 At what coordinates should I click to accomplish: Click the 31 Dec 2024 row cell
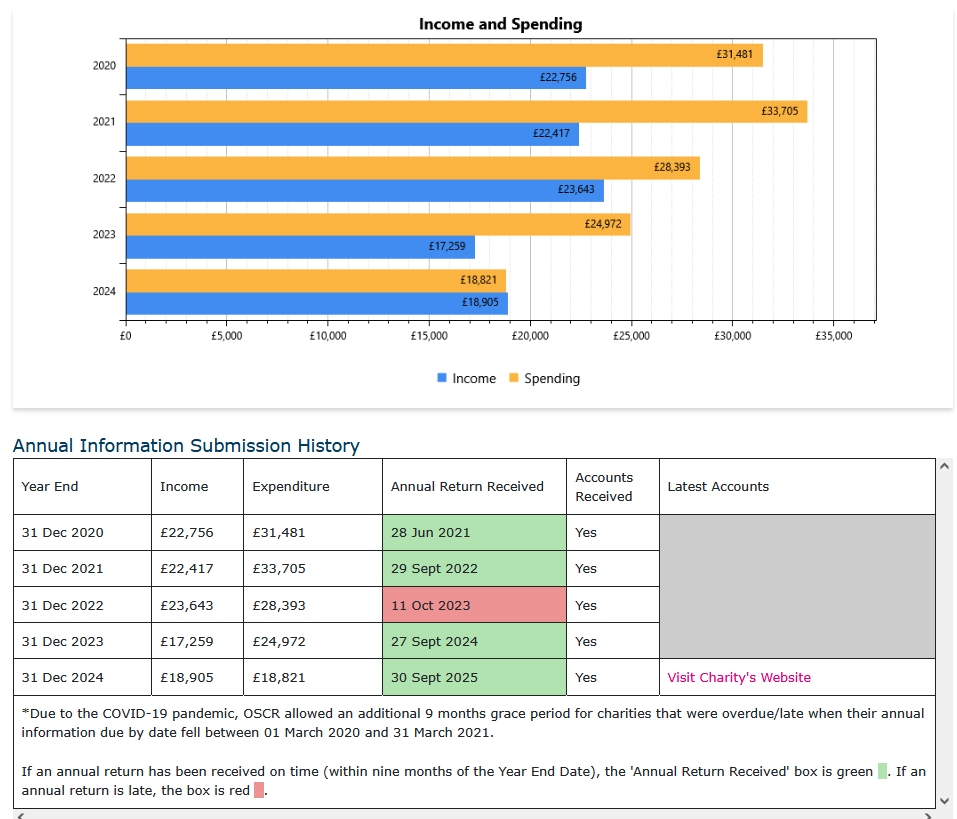click(63, 677)
